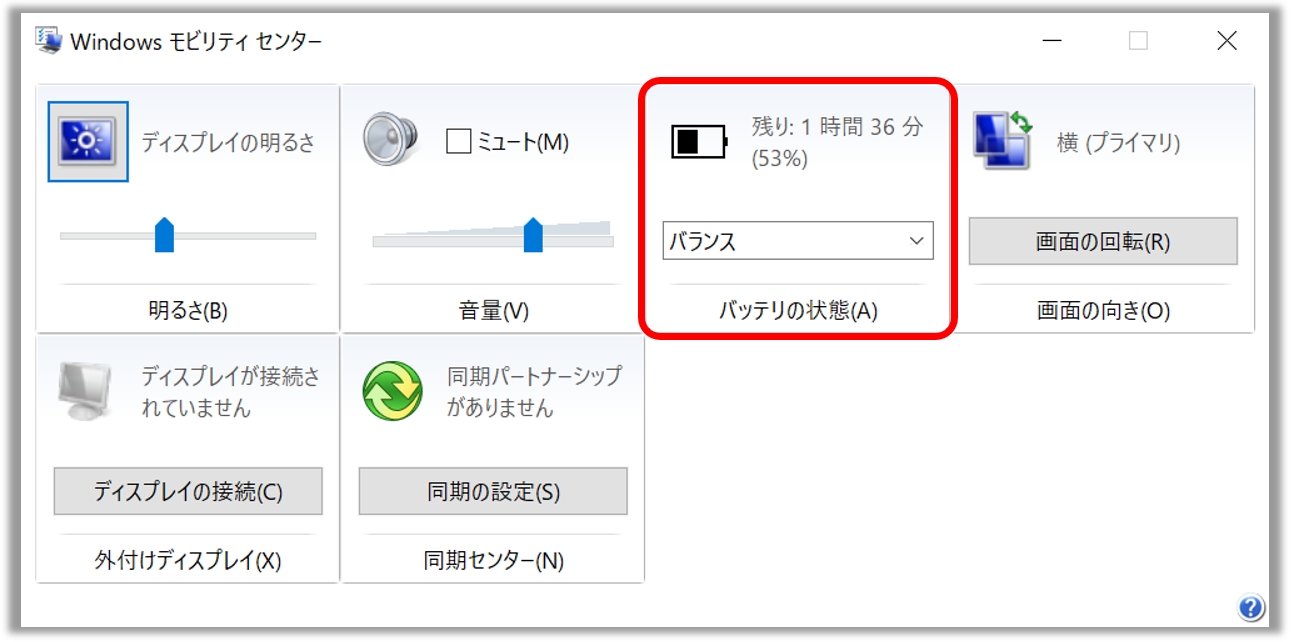Click the 画面の向き(O) label
The height and width of the screenshot is (642, 1291).
click(1103, 311)
